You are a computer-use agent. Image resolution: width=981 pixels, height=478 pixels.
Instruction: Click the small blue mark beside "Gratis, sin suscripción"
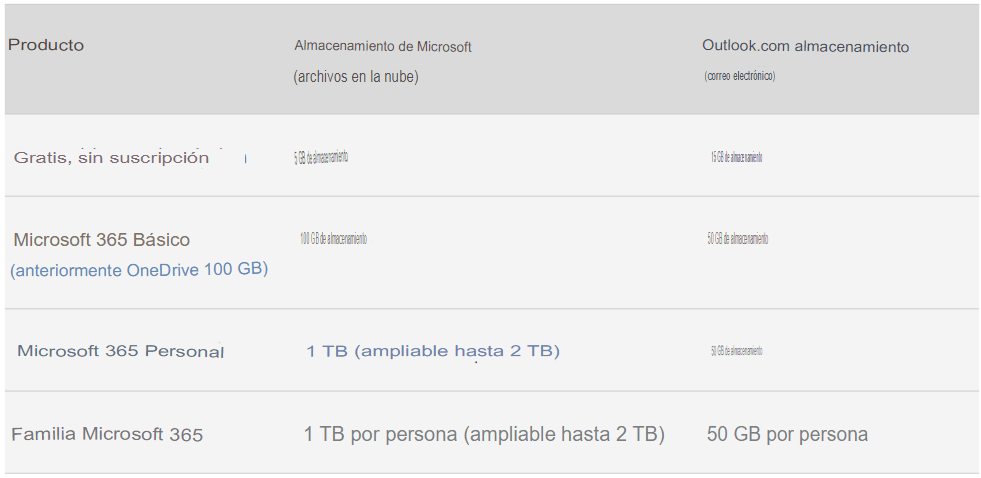245,160
